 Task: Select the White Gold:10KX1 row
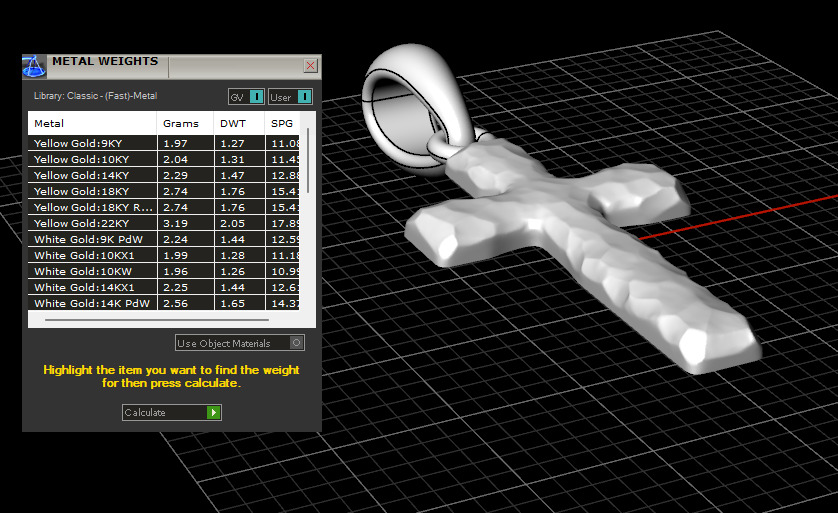(x=164, y=255)
